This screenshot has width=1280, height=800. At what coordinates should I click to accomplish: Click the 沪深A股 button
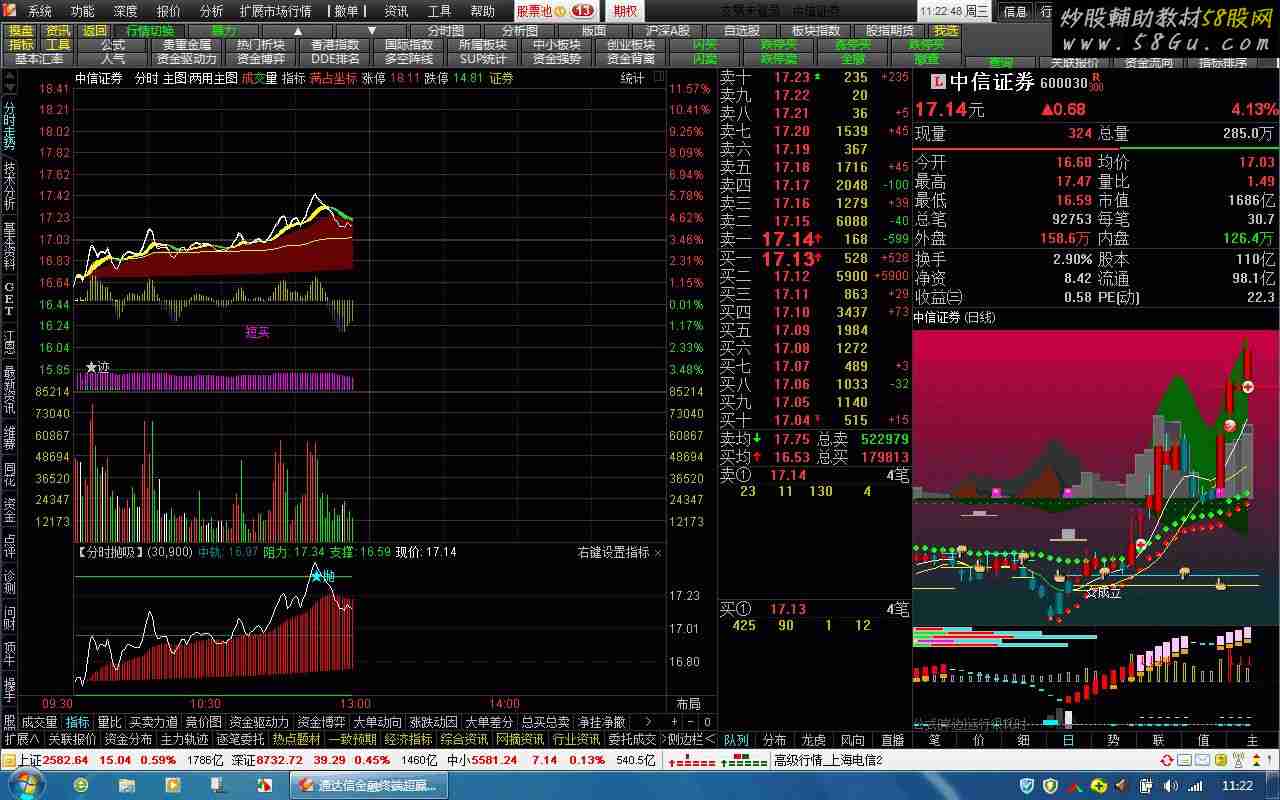tap(668, 31)
